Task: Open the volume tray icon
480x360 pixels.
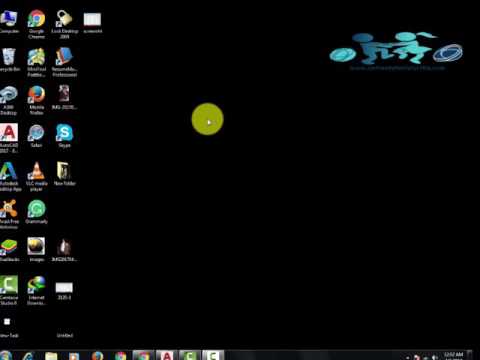Action: (435, 357)
